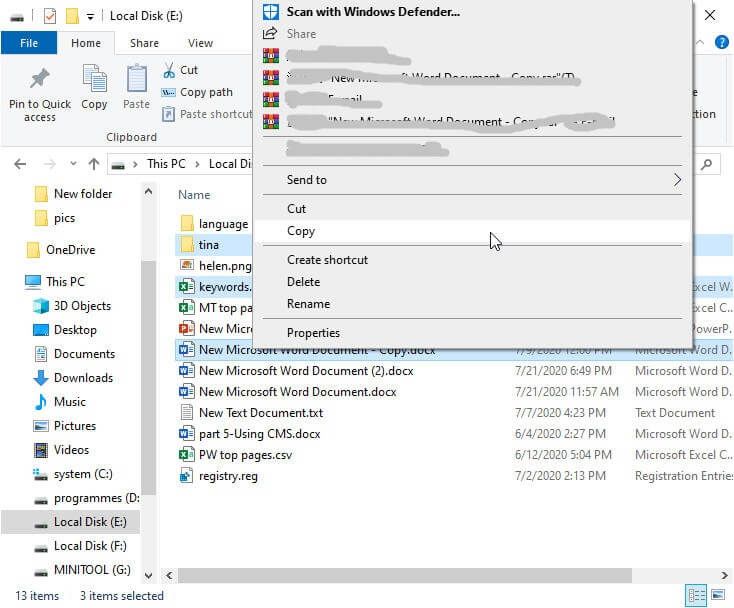Click the Copy path ribbon item
734x608 pixels.
pyautogui.click(x=197, y=92)
